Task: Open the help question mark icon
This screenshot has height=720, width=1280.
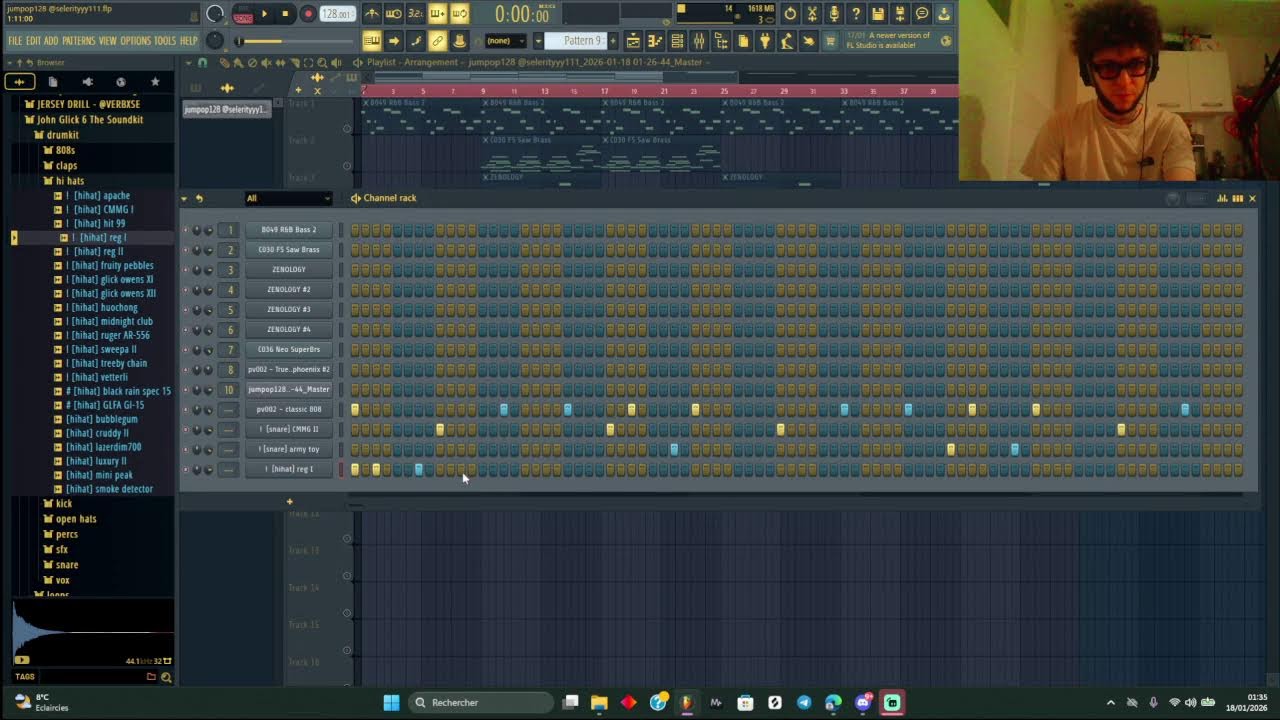Action: [x=856, y=14]
